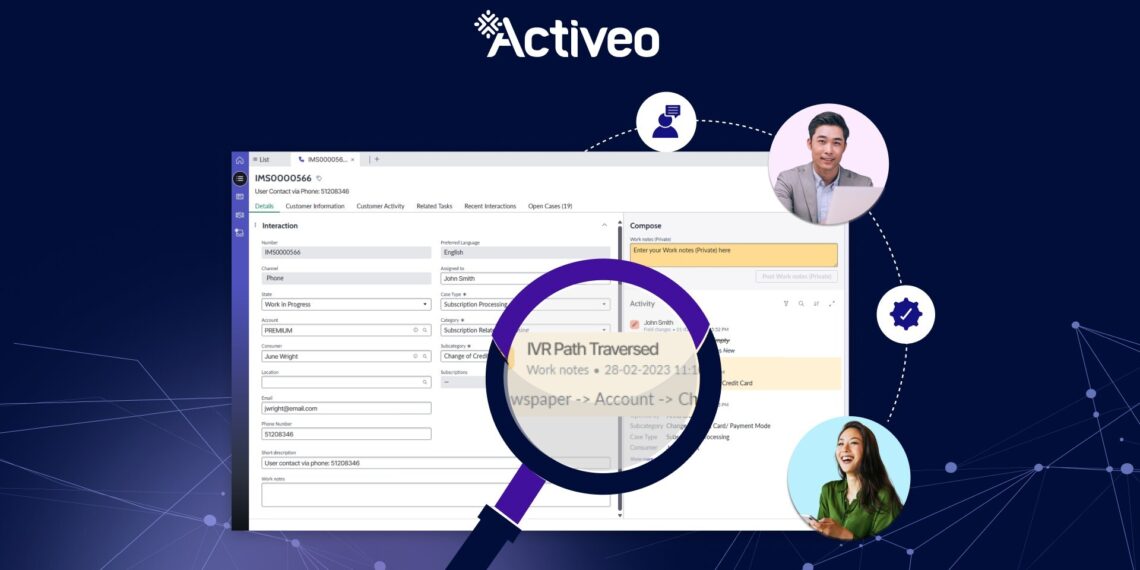Click the form's vertical scrollbar down arrow
The image size is (1140, 570).
[619, 515]
